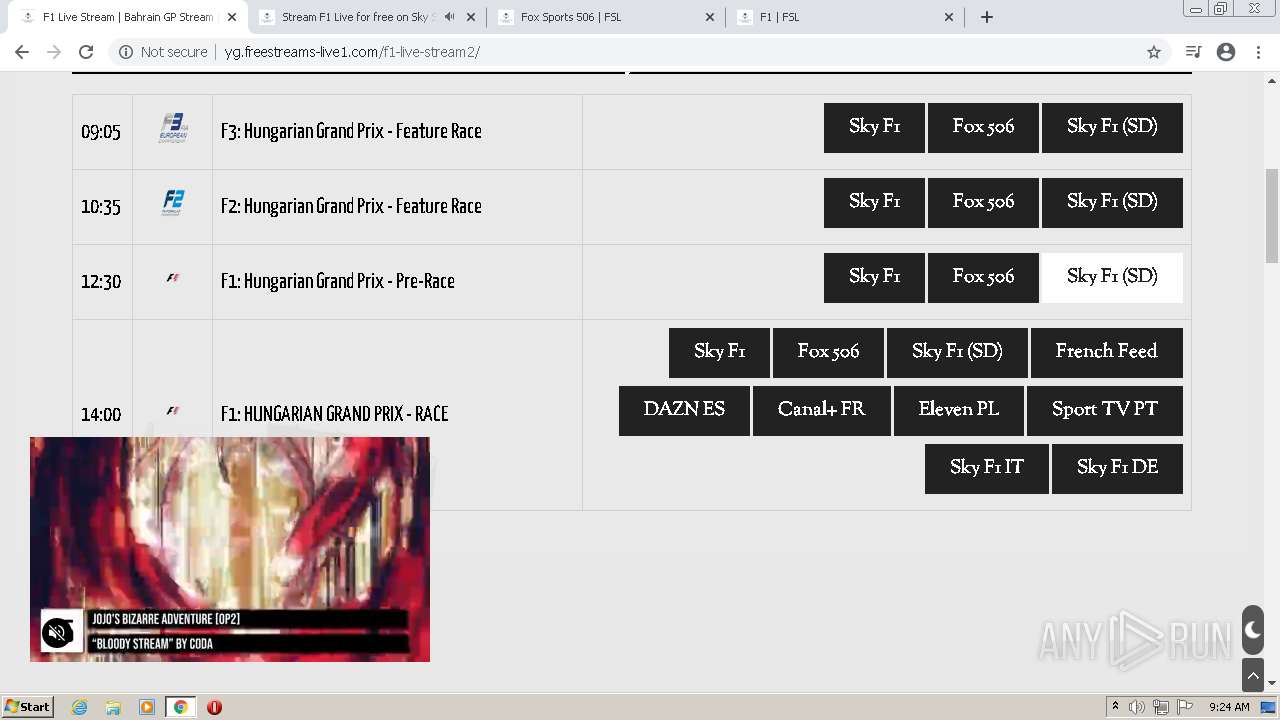Open the Sky F1 IT stream
The height and width of the screenshot is (720, 1280).
pos(987,469)
